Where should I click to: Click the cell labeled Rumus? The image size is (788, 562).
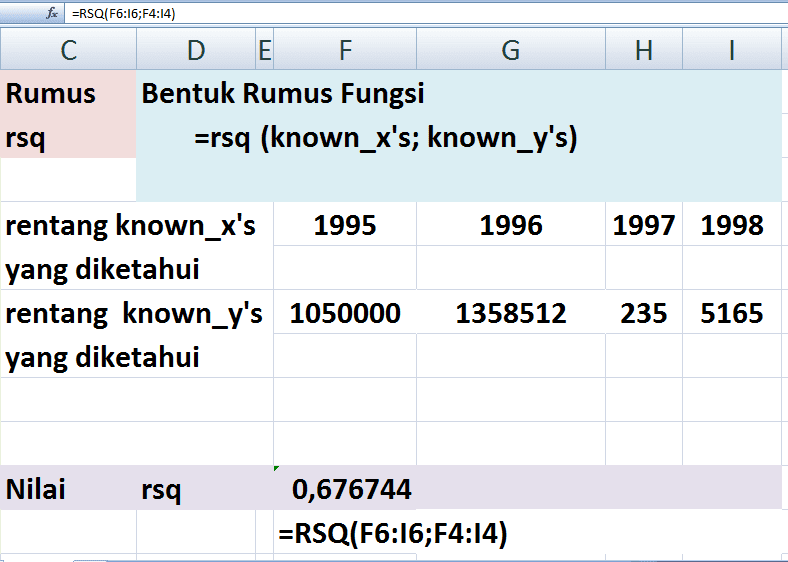click(68, 93)
